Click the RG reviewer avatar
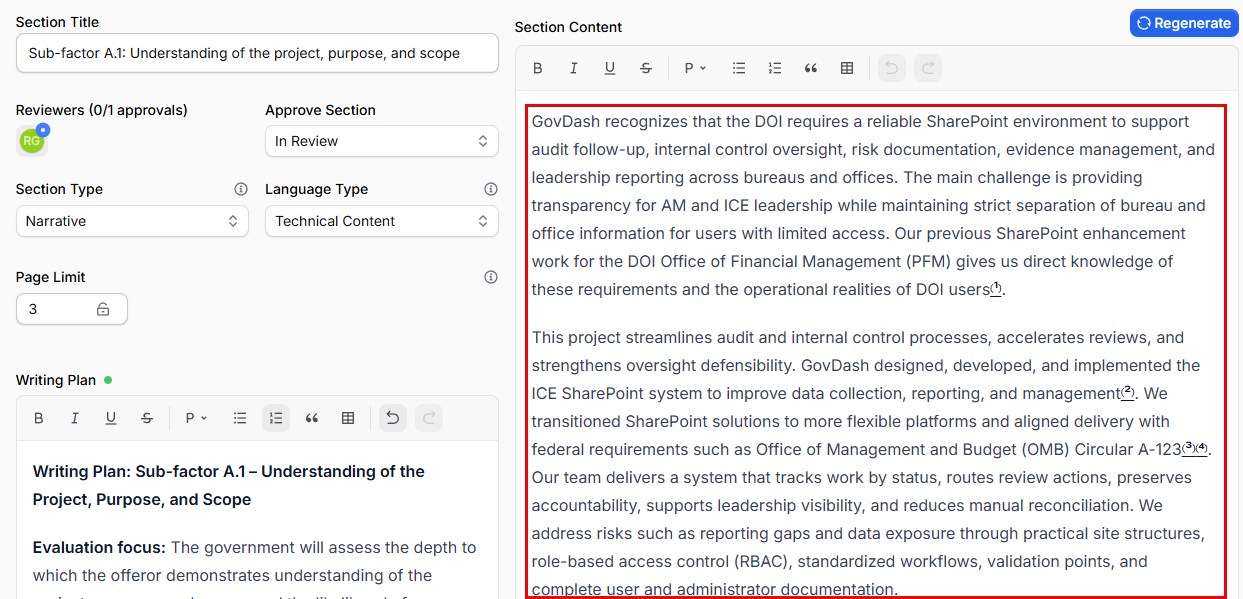Screen dimensions: 1243x599 (32, 141)
